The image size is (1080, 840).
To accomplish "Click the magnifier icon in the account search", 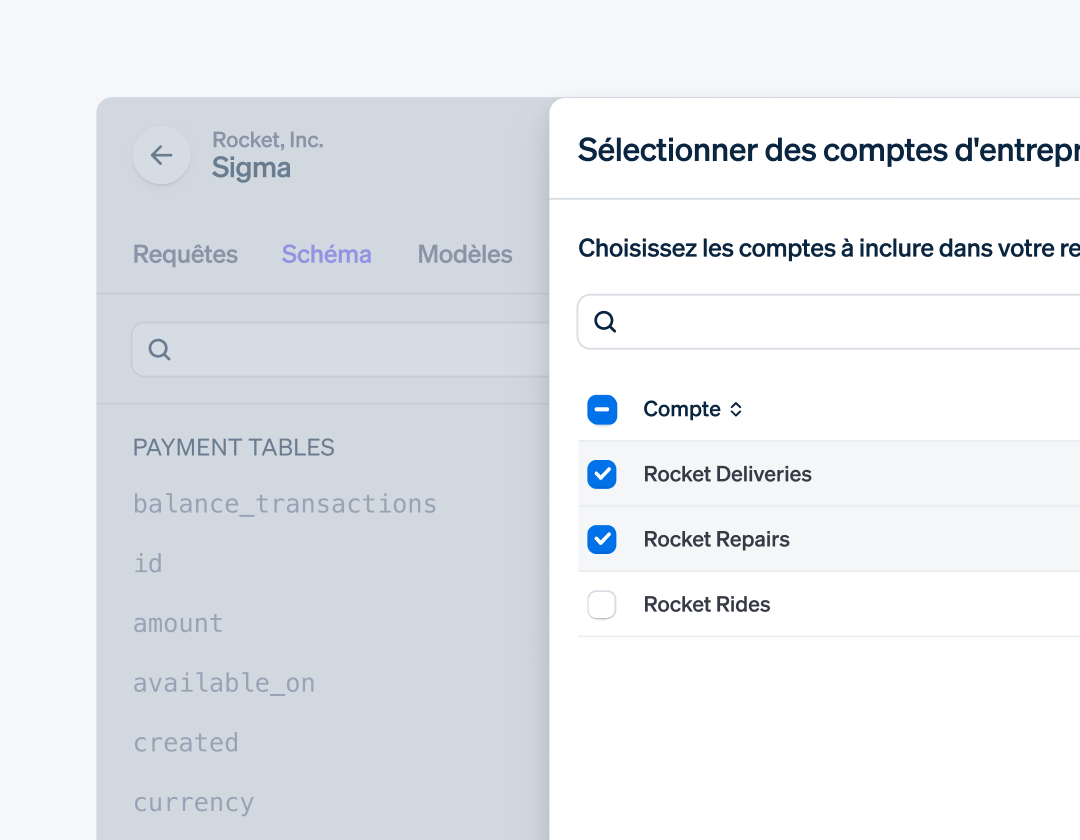I will tap(605, 322).
